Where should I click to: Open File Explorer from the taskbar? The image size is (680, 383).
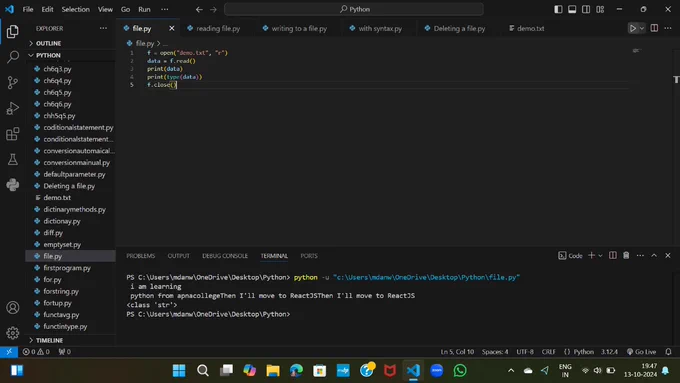coord(273,370)
